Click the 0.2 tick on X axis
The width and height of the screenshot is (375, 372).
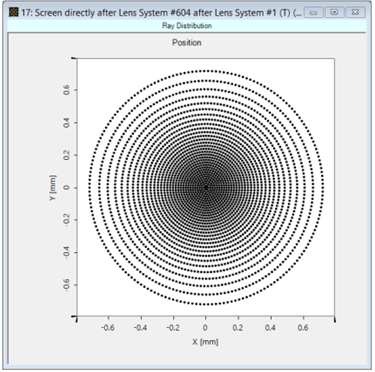pyautogui.click(x=238, y=328)
